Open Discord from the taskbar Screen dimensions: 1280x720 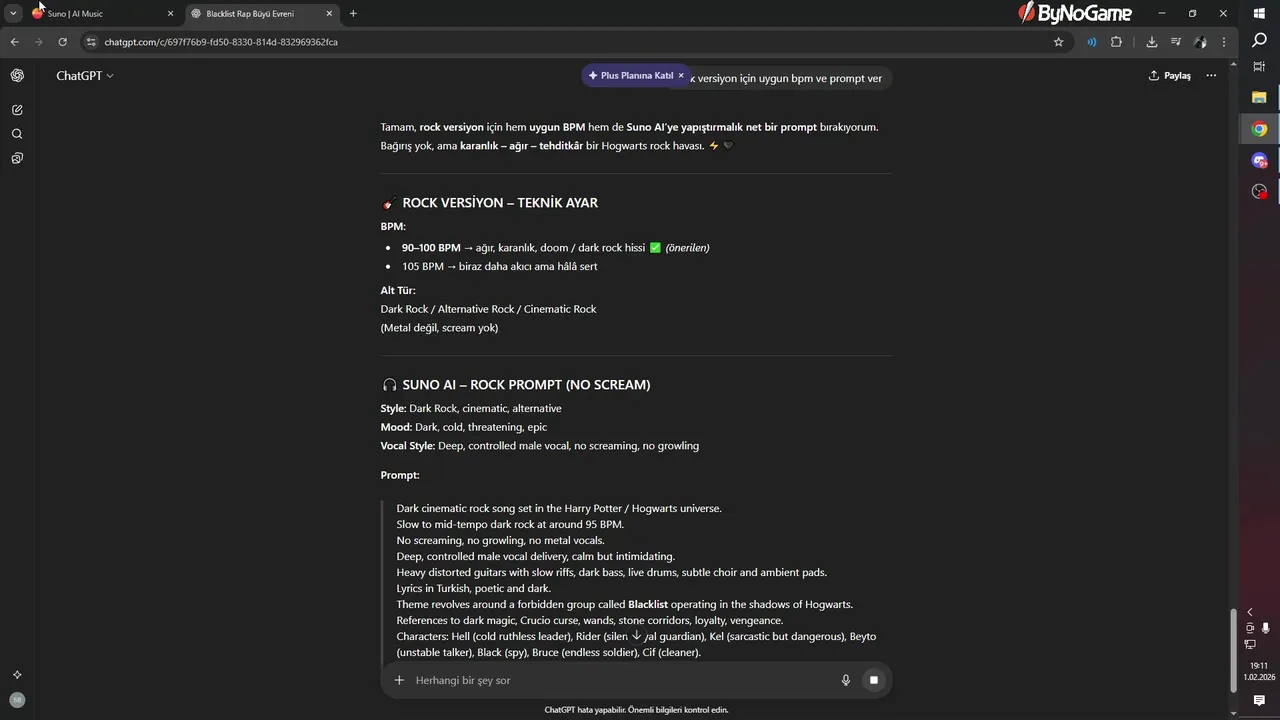point(1259,160)
